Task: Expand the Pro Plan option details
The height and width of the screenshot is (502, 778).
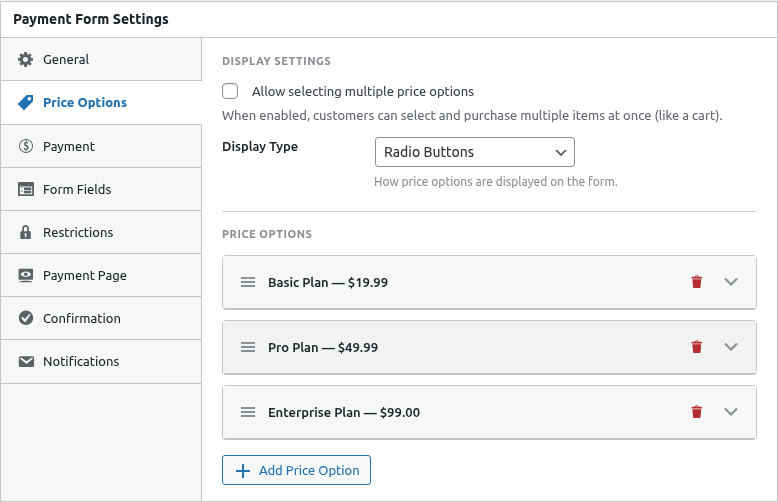Action: 730,347
